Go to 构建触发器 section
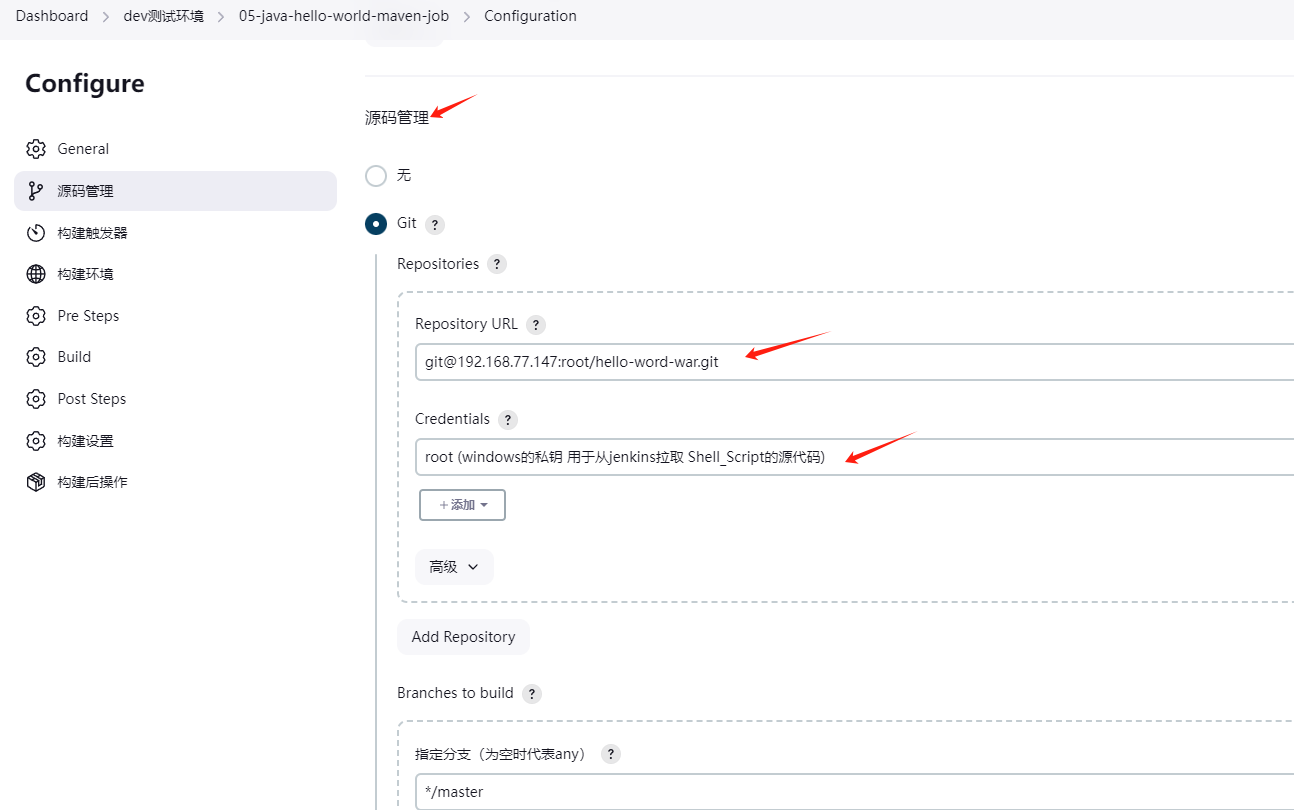1294x810 pixels. pyautogui.click(x=175, y=233)
